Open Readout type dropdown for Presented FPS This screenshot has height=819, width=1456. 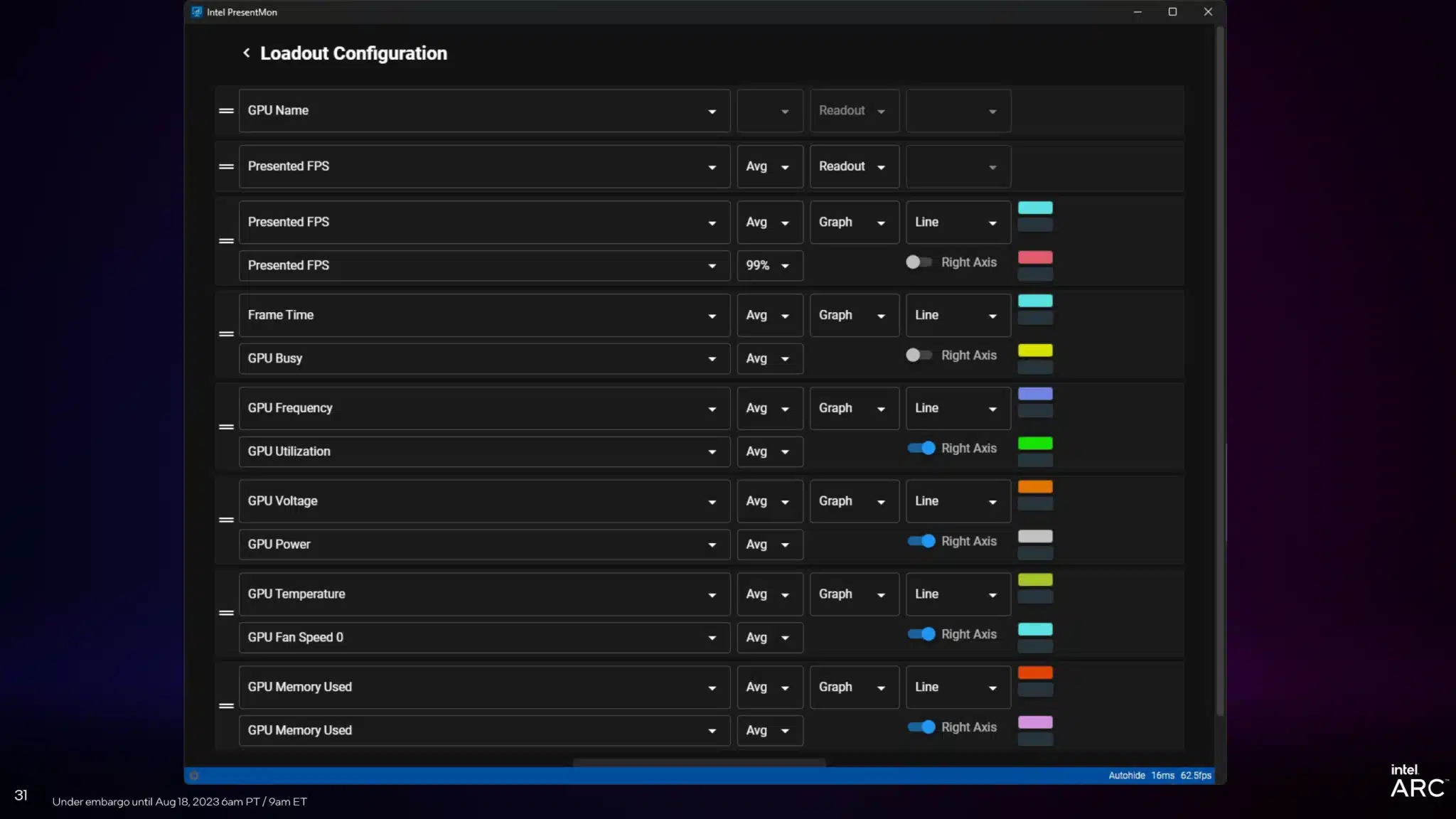(855, 166)
